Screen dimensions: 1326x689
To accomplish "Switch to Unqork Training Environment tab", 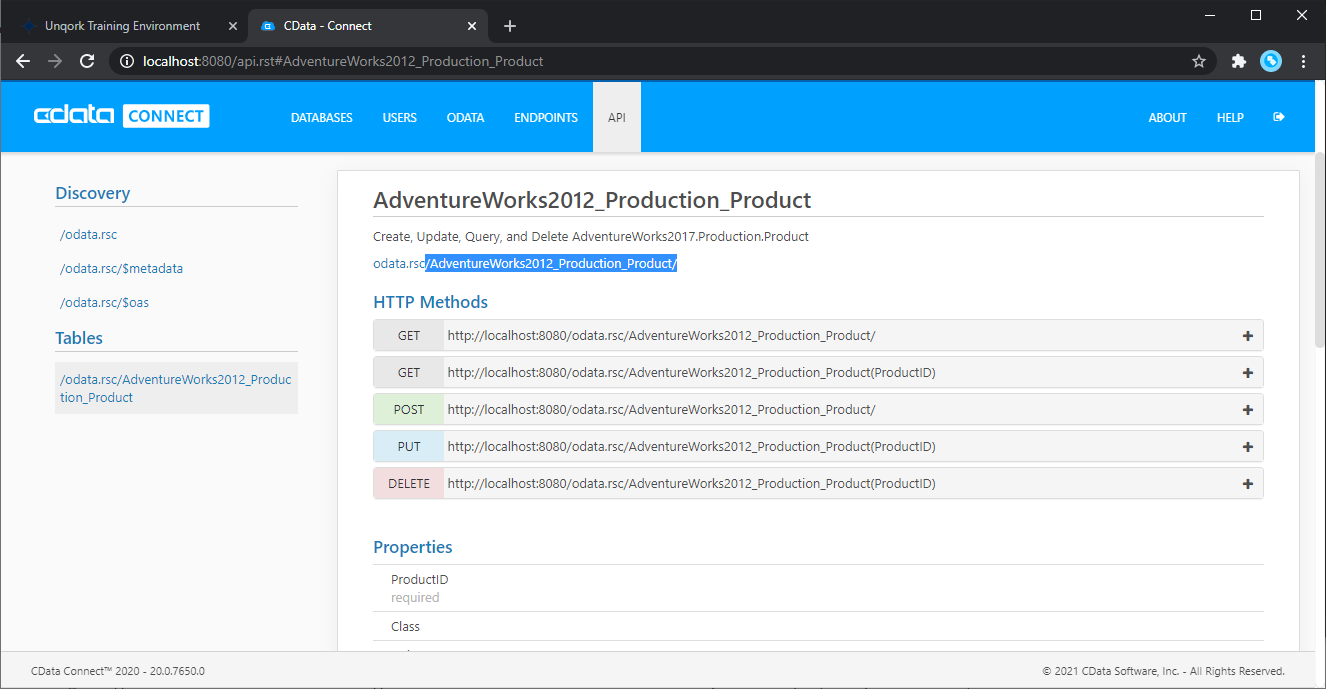I will (x=122, y=26).
